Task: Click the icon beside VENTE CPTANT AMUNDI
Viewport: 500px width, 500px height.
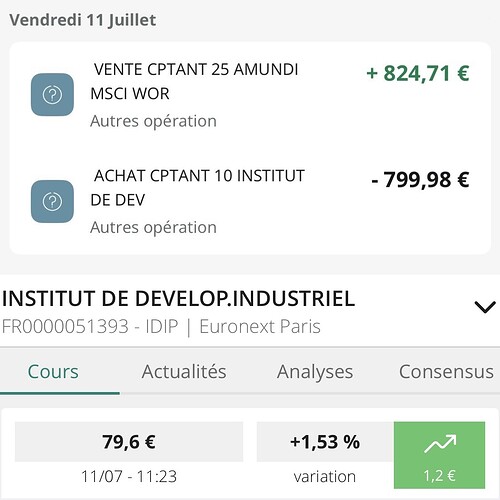Action: pyautogui.click(x=52, y=95)
